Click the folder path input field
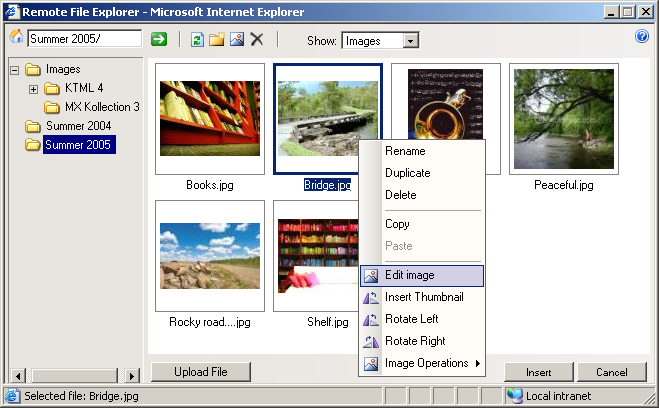The width and height of the screenshot is (659, 408). 84,39
